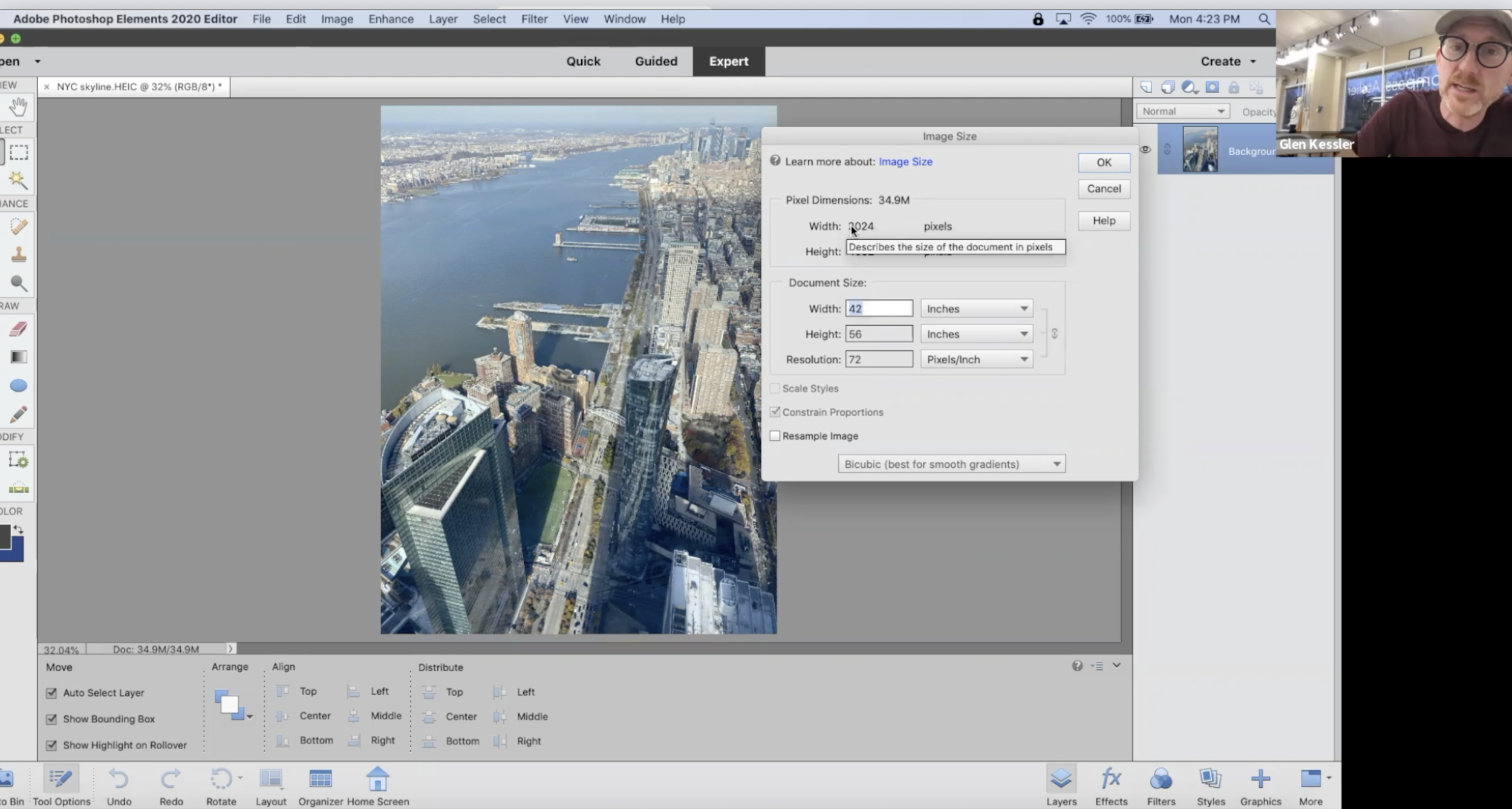Uncheck Auto Select Layer
The height and width of the screenshot is (809, 1512).
pyautogui.click(x=51, y=693)
